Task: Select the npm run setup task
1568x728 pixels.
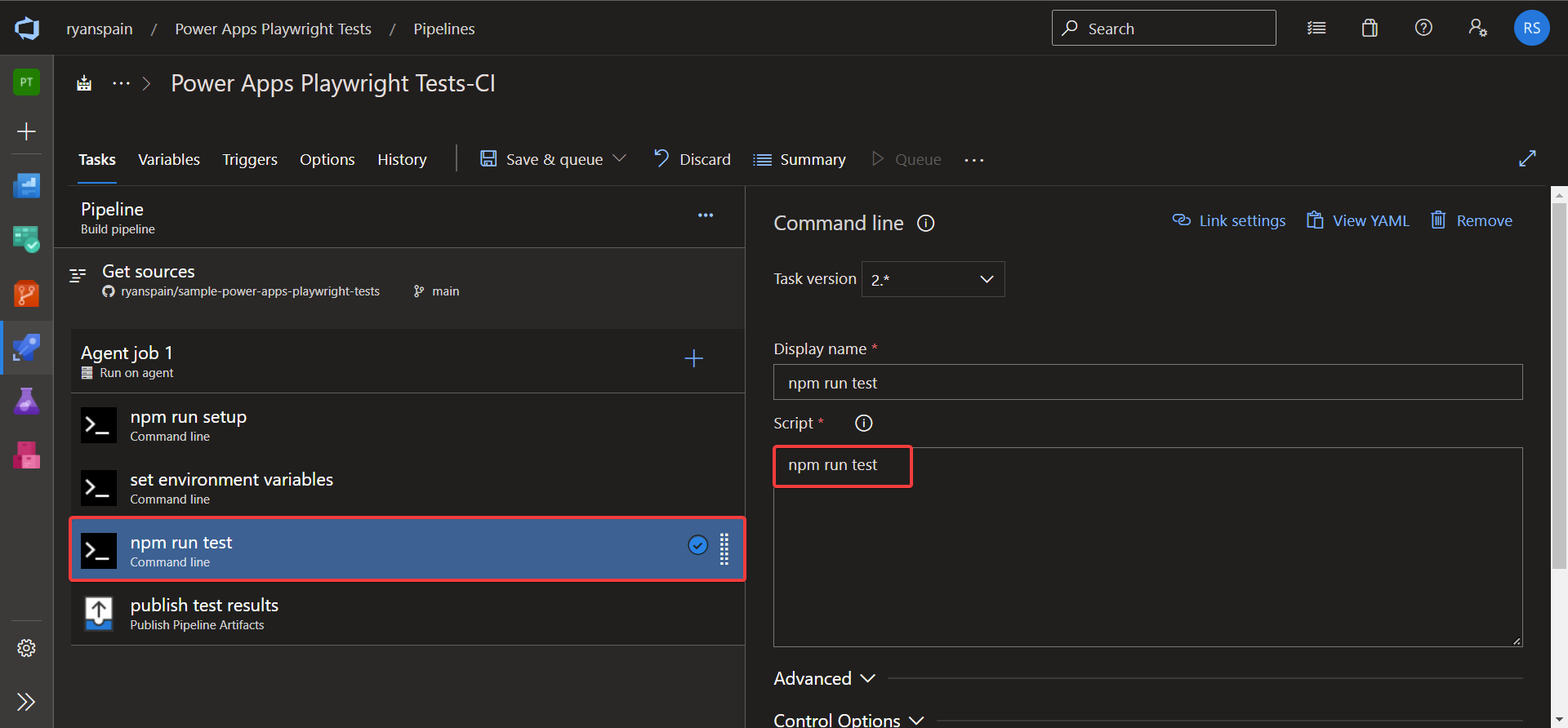Action: 408,424
